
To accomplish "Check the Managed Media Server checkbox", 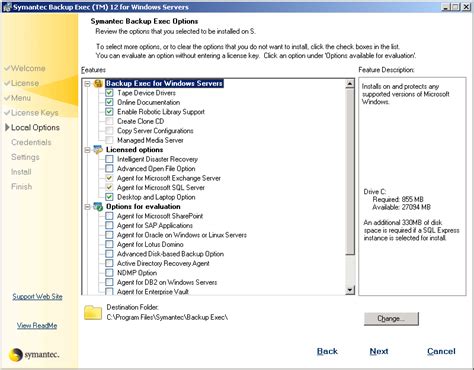I will click(109, 140).
